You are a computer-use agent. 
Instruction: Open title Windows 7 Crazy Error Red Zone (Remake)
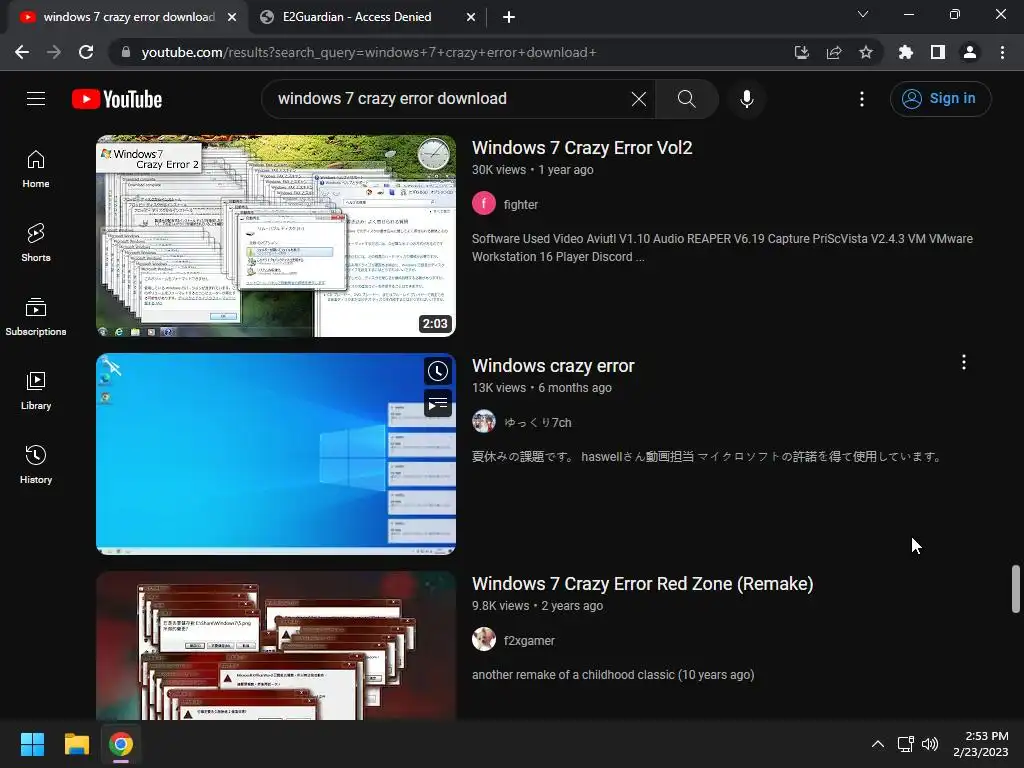(x=643, y=584)
